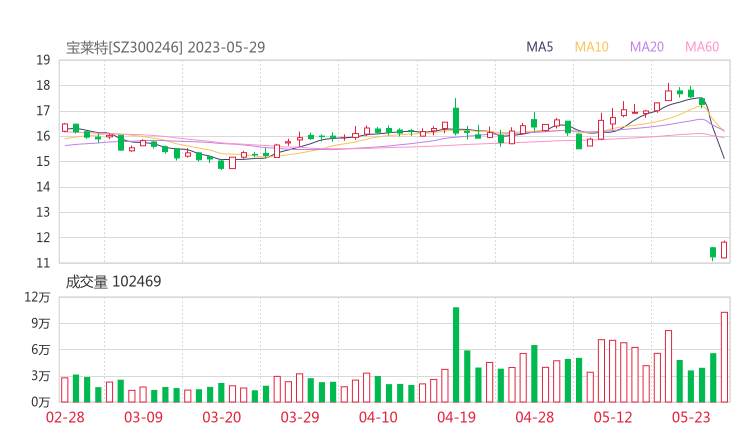Click the price axis value 18
Image resolution: width=740 pixels, height=440 pixels.
43,85
